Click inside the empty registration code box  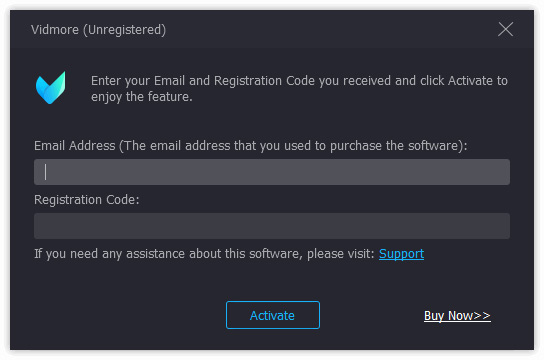(x=272, y=226)
